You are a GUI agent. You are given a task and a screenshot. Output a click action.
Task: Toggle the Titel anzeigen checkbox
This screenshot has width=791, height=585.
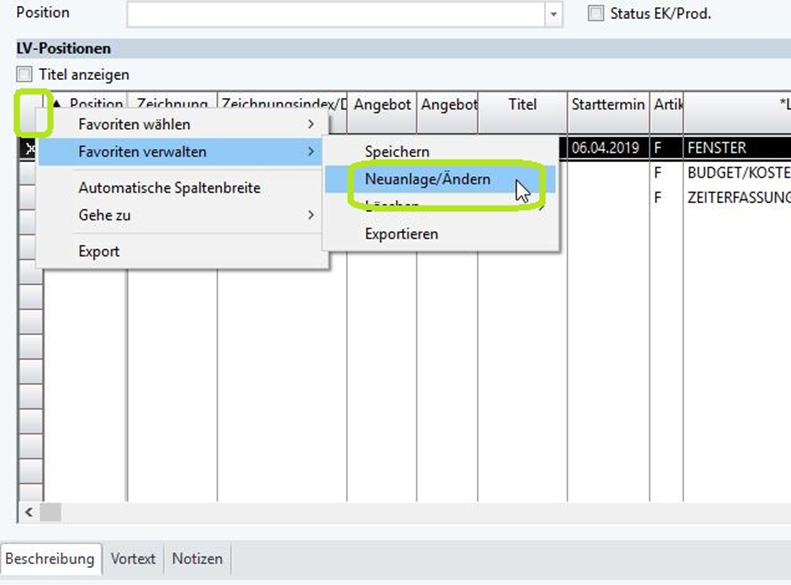click(x=25, y=74)
